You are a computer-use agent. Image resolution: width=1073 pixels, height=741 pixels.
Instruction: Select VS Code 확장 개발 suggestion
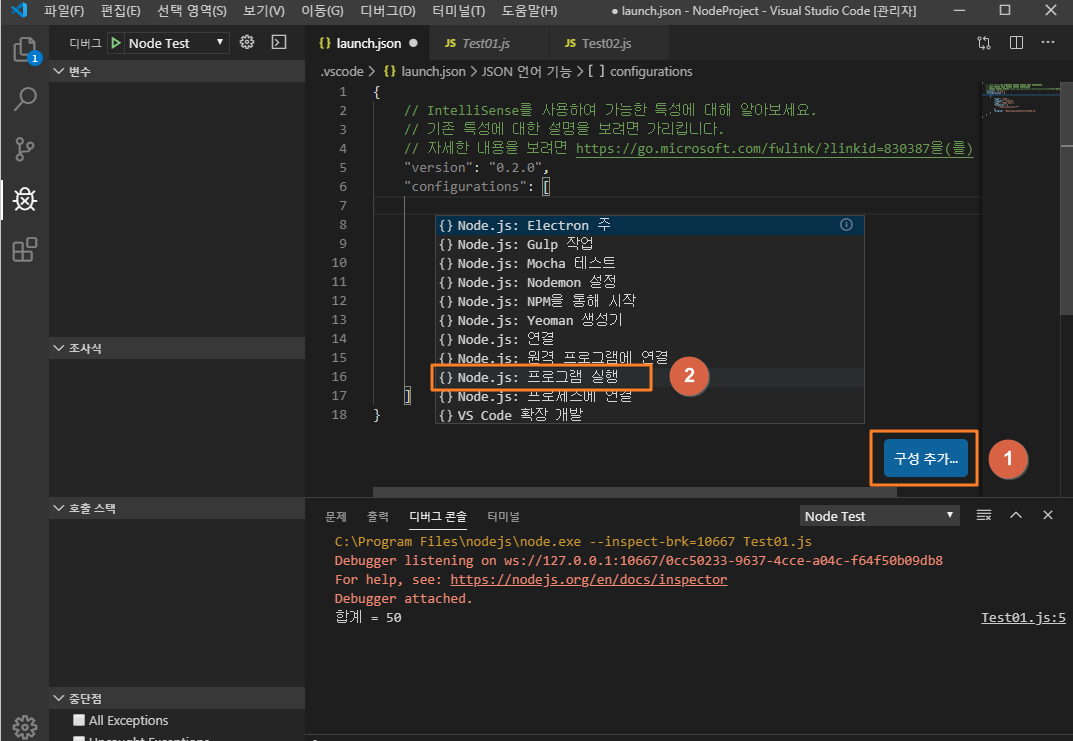pyautogui.click(x=649, y=415)
